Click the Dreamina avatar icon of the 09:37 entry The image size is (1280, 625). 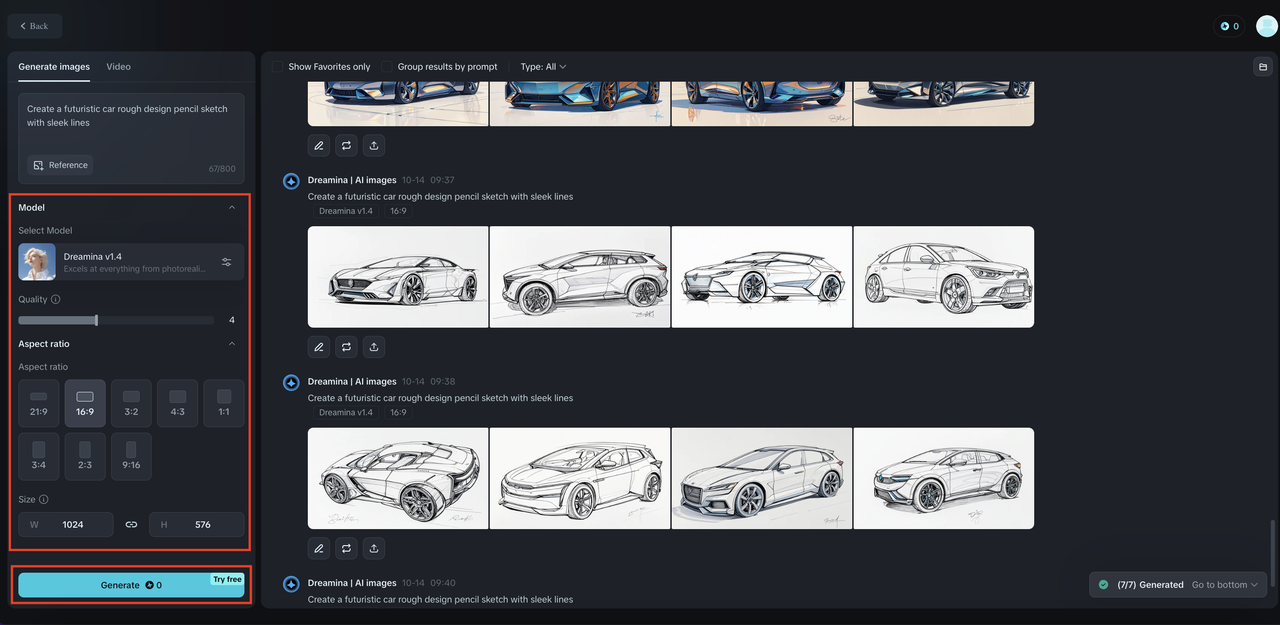coord(291,181)
